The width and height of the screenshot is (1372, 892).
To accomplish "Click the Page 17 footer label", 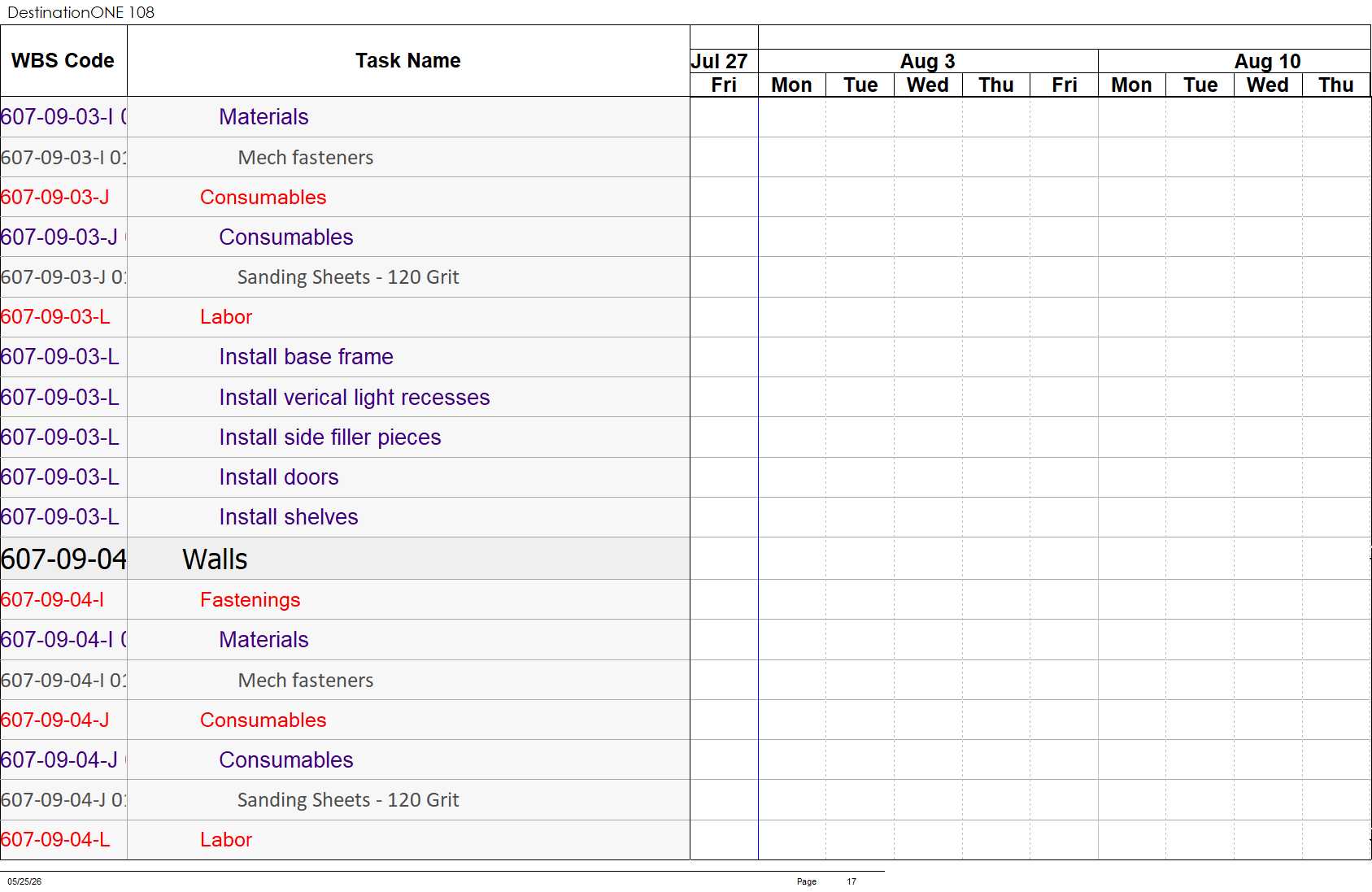I will (x=826, y=881).
